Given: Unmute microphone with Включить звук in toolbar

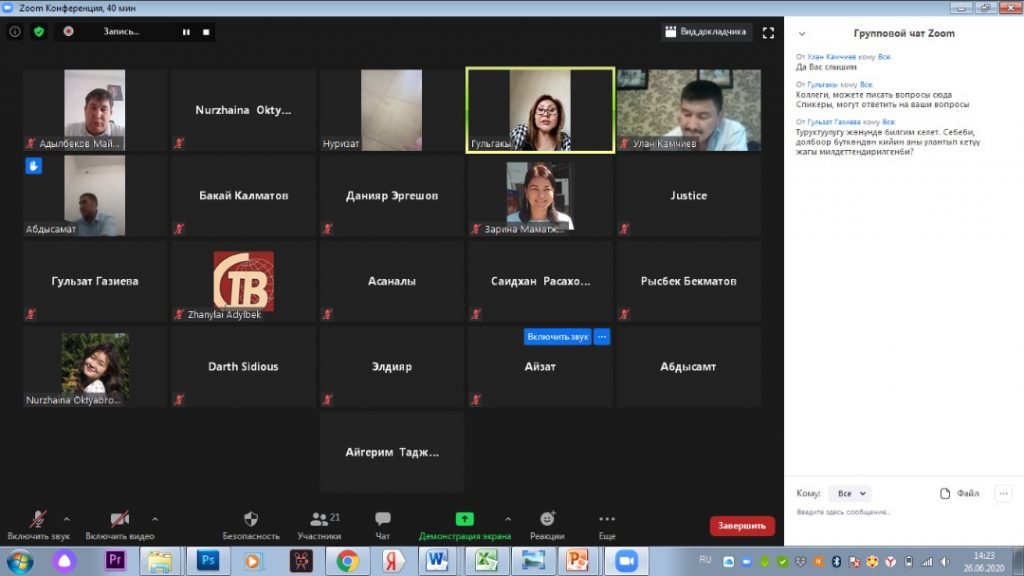Looking at the screenshot, I should (x=39, y=525).
